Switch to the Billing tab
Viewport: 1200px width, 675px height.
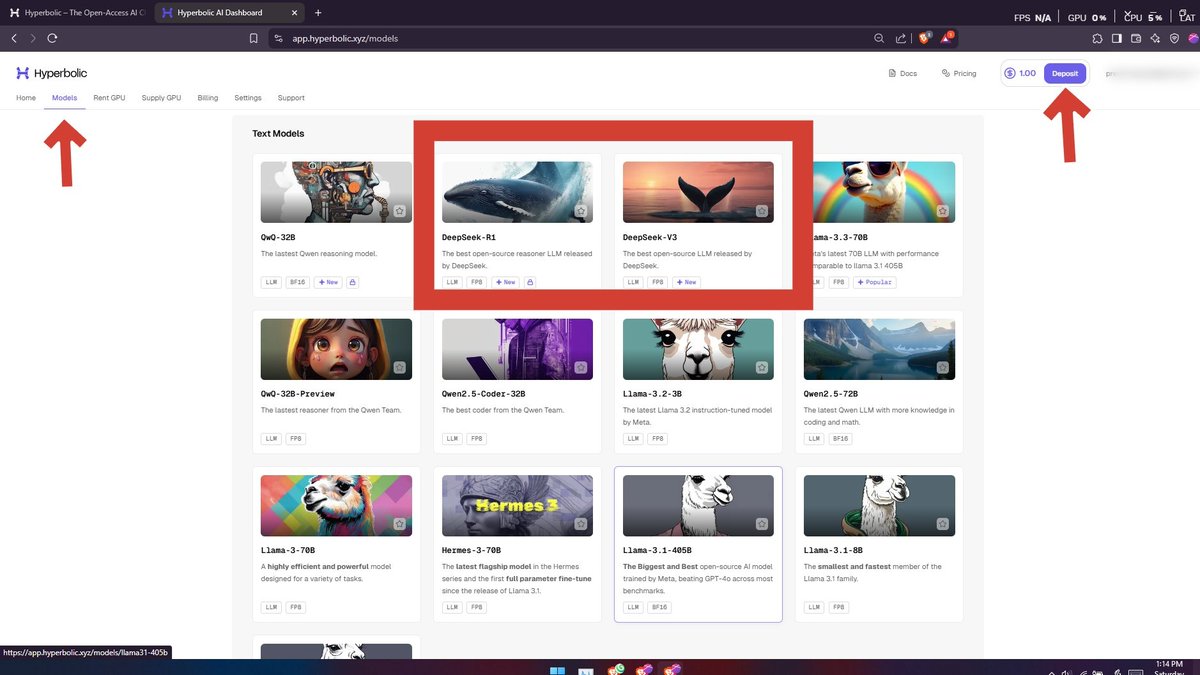click(208, 98)
